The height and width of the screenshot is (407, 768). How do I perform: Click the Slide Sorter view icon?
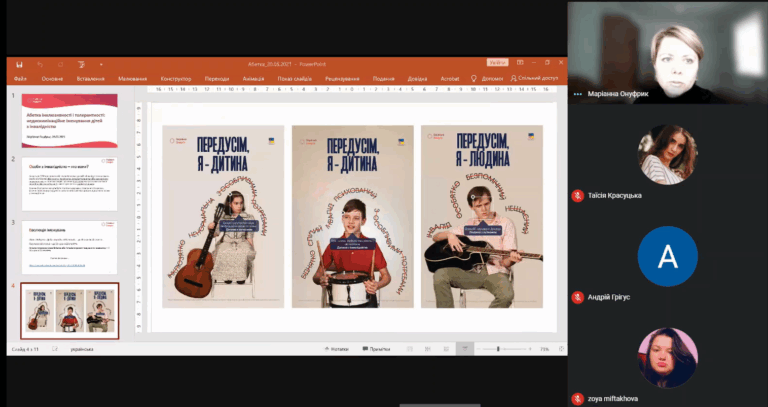pyautogui.click(x=430, y=348)
